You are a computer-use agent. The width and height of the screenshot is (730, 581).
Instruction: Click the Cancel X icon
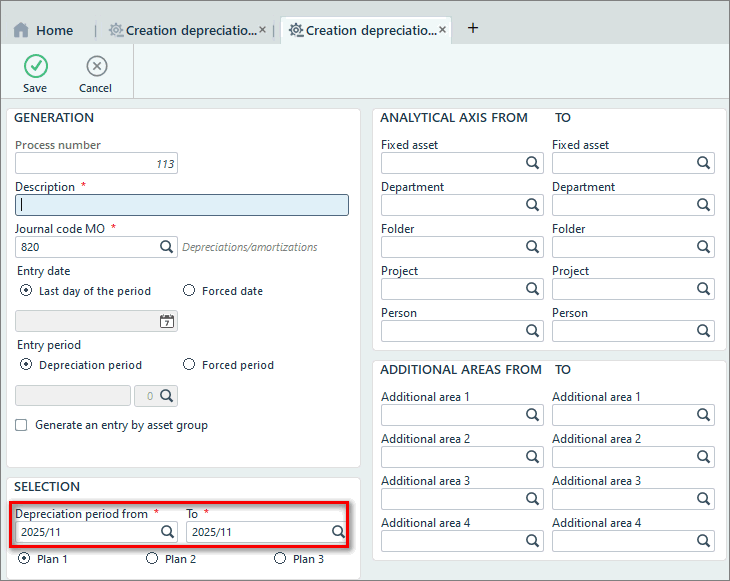(96, 67)
